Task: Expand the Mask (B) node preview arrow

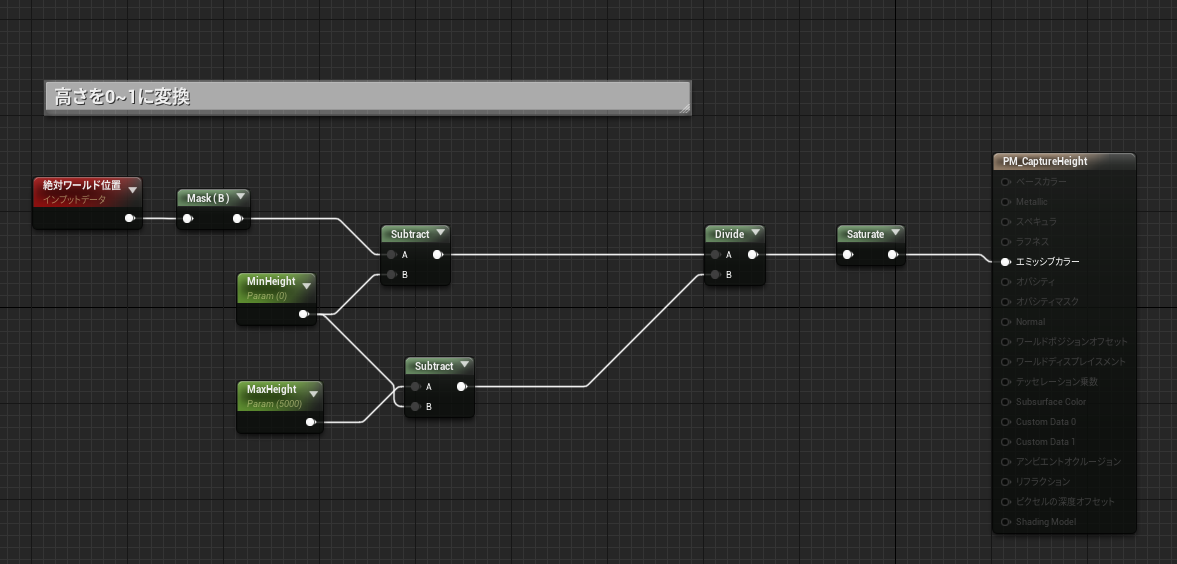Action: [x=240, y=198]
